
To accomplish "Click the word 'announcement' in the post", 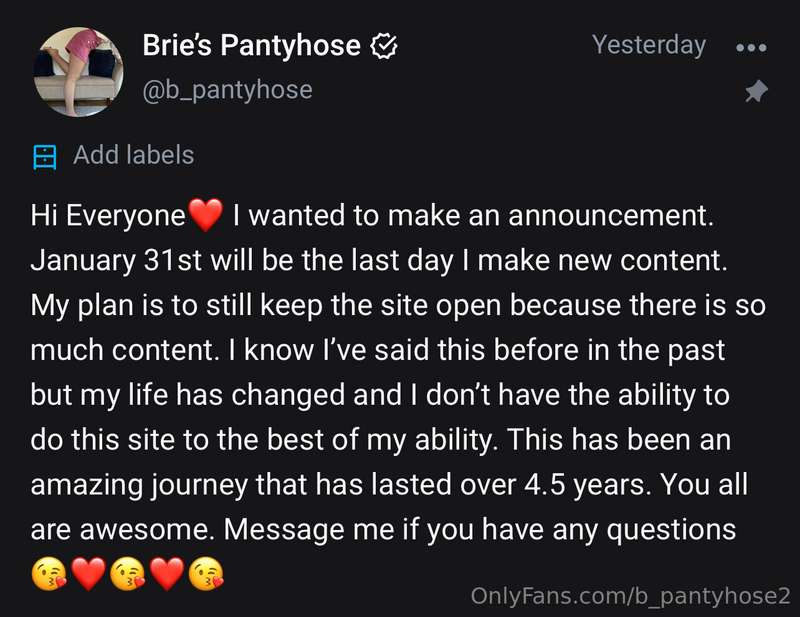I will 611,216.
